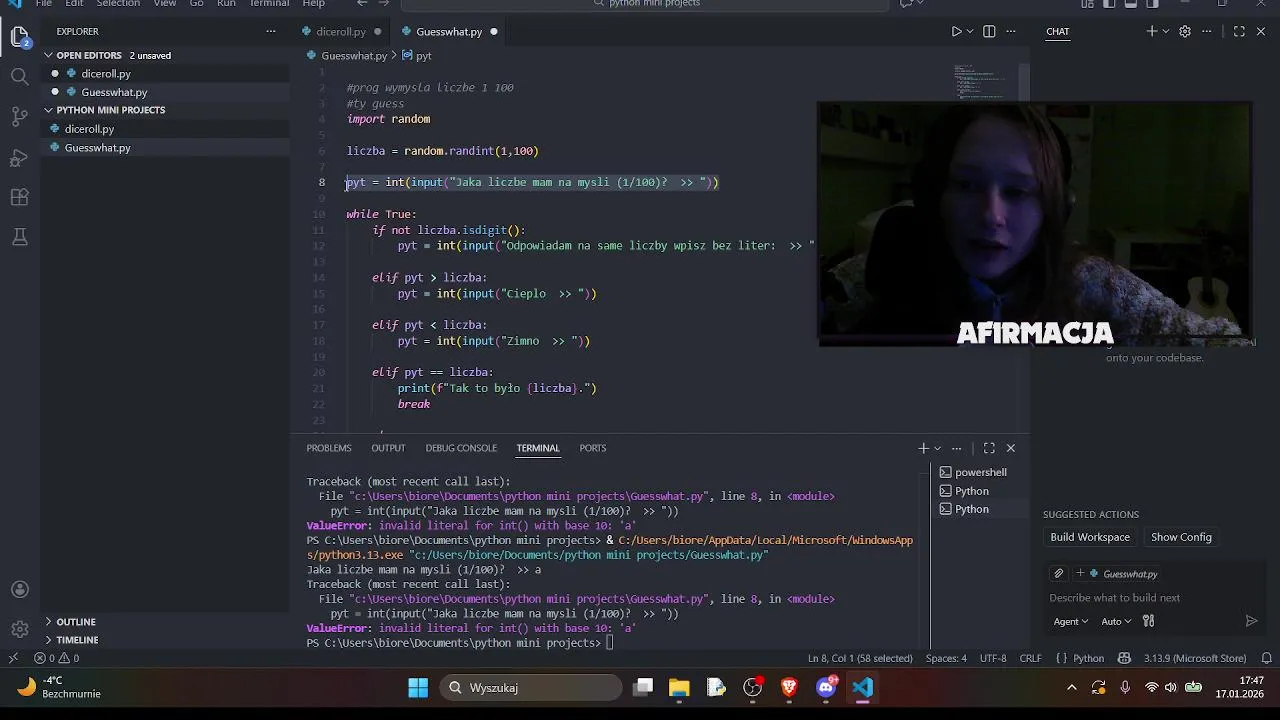The image size is (1280, 720).
Task: Close the Chat side panel
Action: [1261, 32]
